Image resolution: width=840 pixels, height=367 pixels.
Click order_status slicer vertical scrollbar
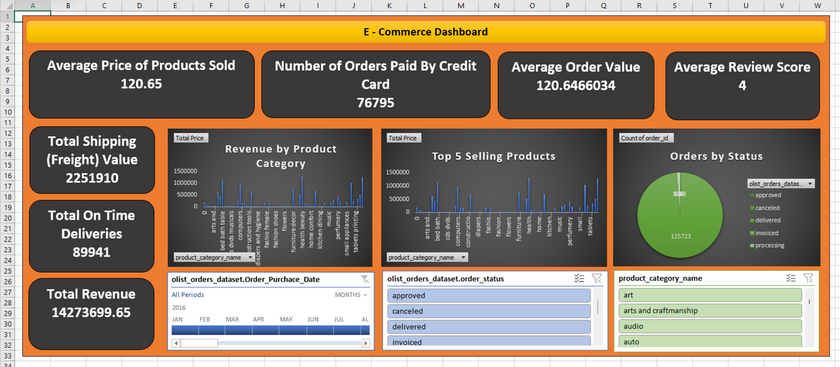tap(597, 307)
